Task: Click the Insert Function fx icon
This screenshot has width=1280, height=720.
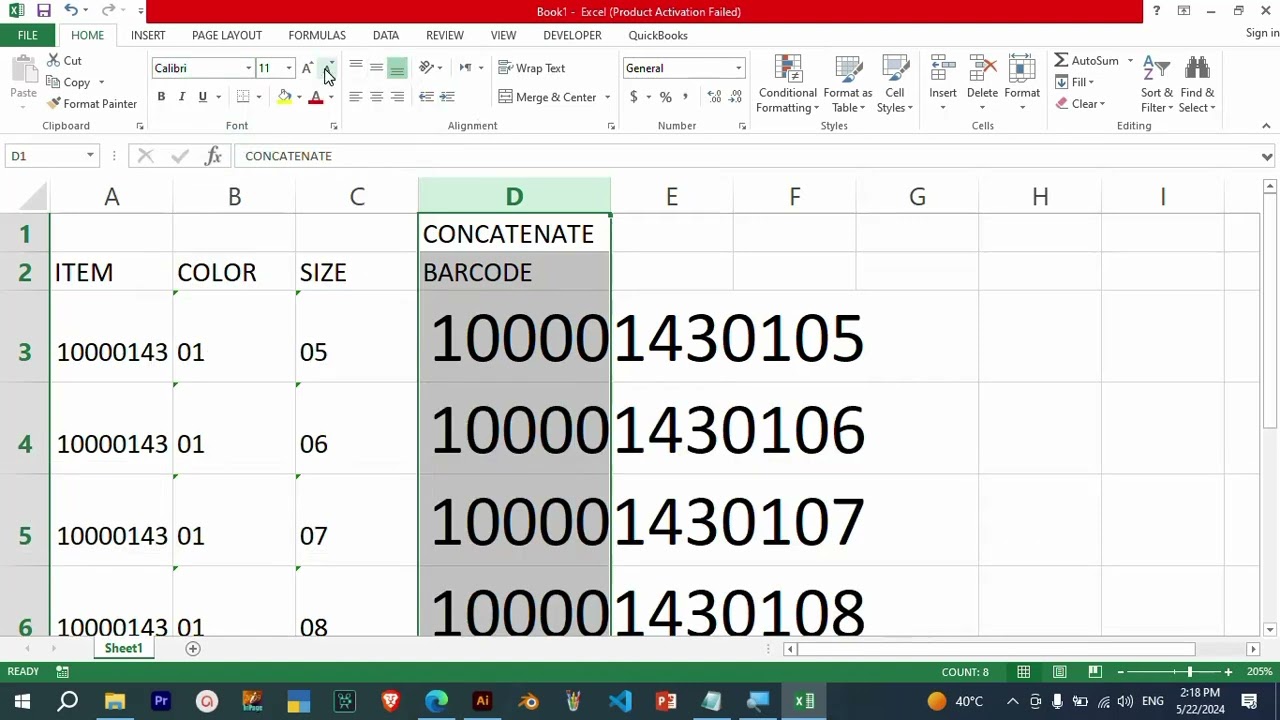Action: [x=213, y=156]
